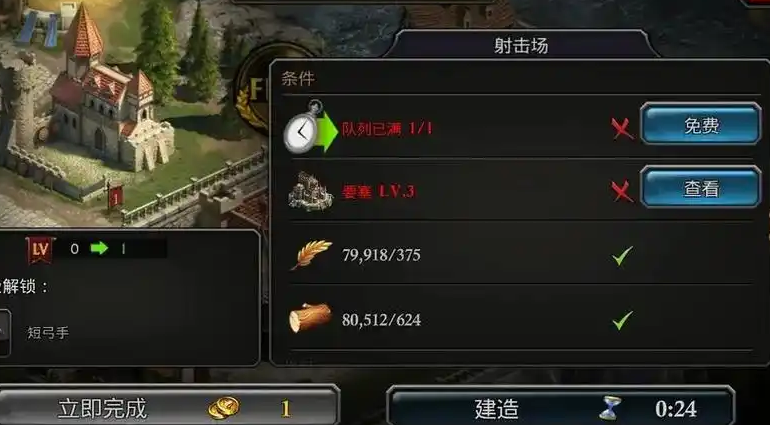770x425 pixels.
Task: Click the green checkmark for food requirement
Action: [x=622, y=255]
